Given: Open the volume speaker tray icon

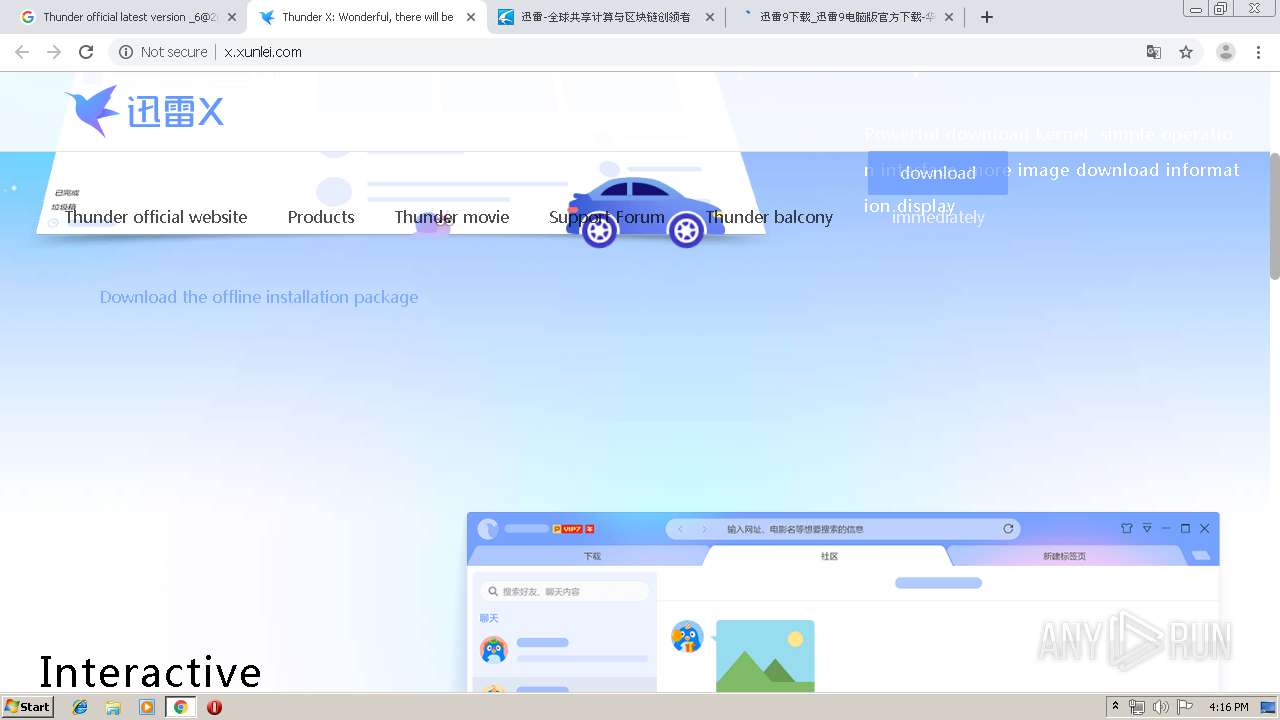Looking at the screenshot, I should [x=1161, y=707].
